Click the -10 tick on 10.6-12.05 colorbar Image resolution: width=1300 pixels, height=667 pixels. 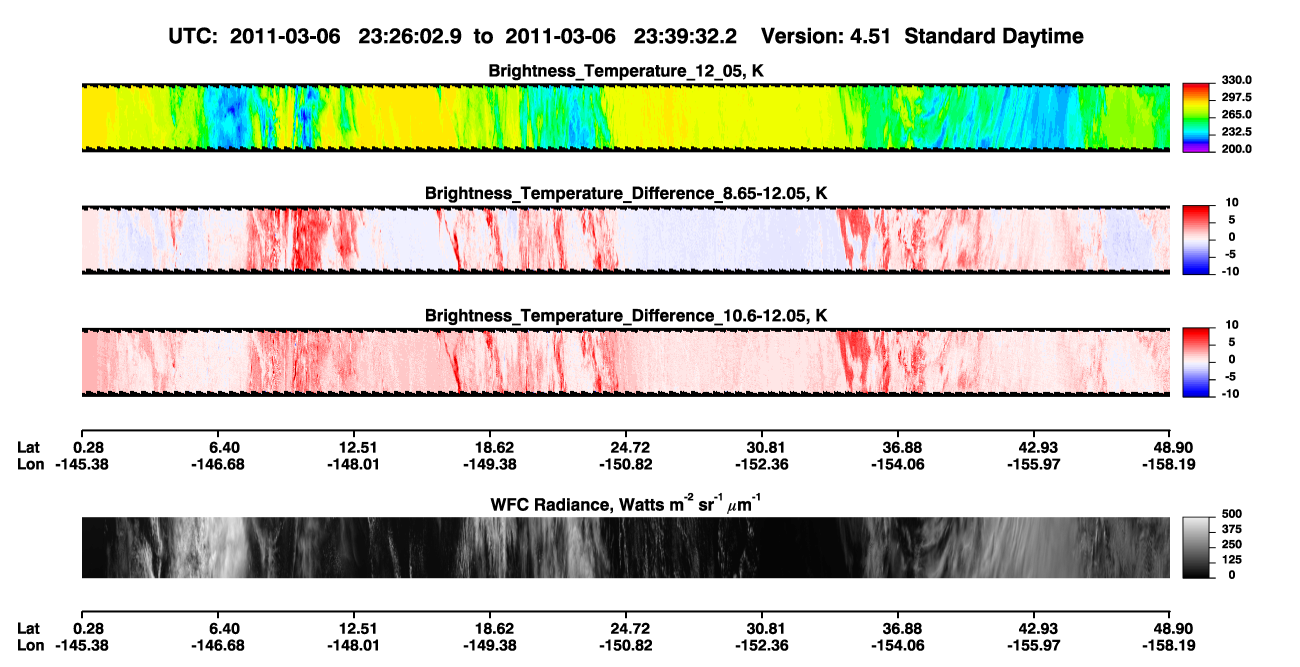(1230, 393)
